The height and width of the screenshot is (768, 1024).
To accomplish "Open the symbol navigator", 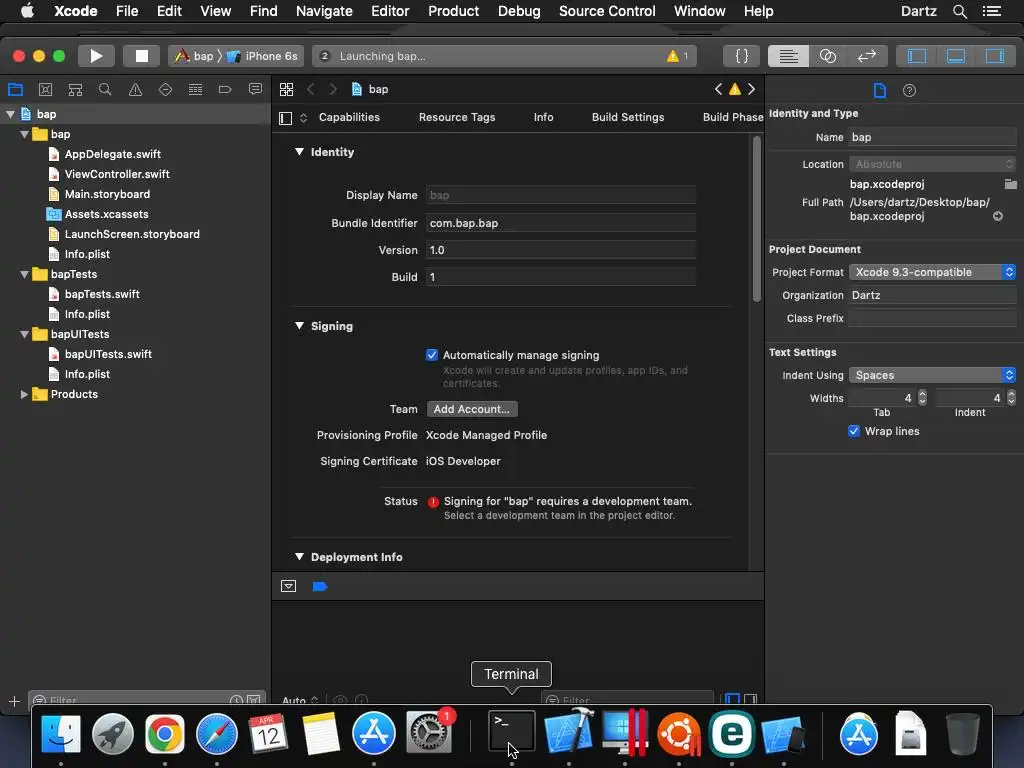I will click(x=75, y=89).
